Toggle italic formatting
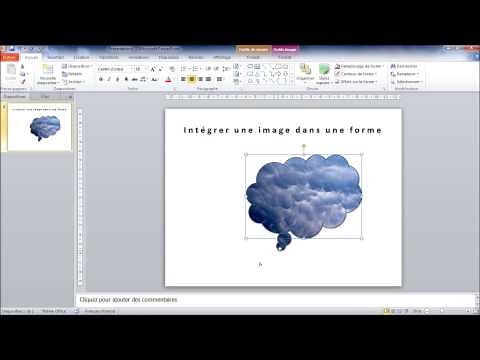The width and height of the screenshot is (480, 360). click(109, 79)
